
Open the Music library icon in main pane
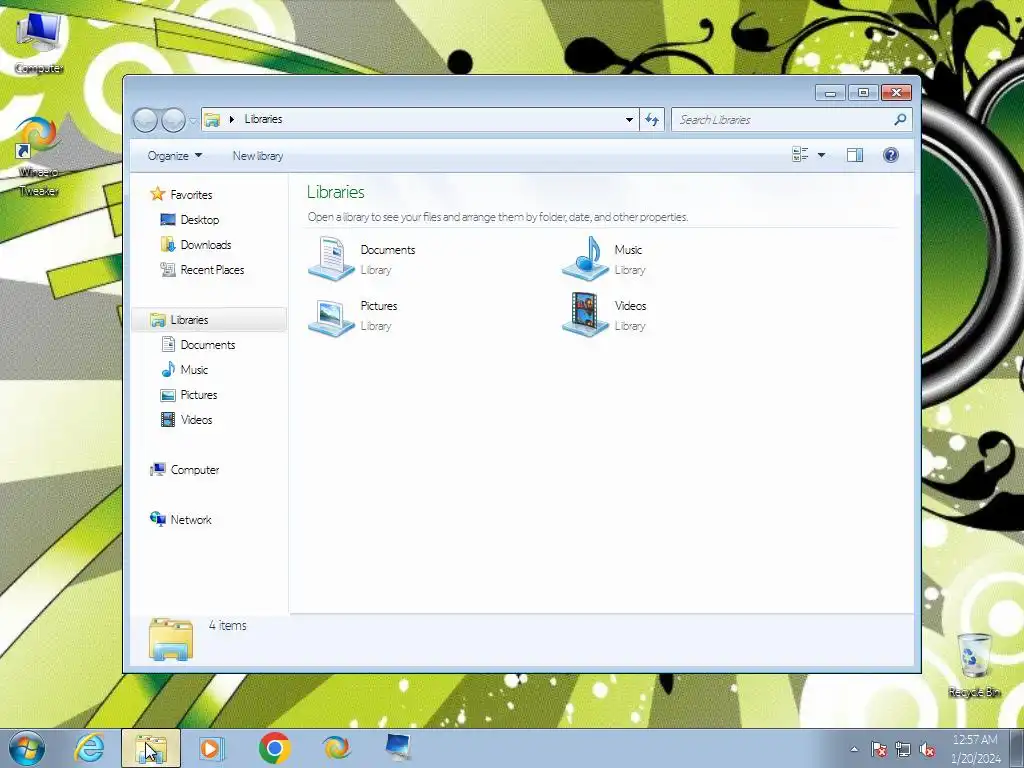(585, 259)
